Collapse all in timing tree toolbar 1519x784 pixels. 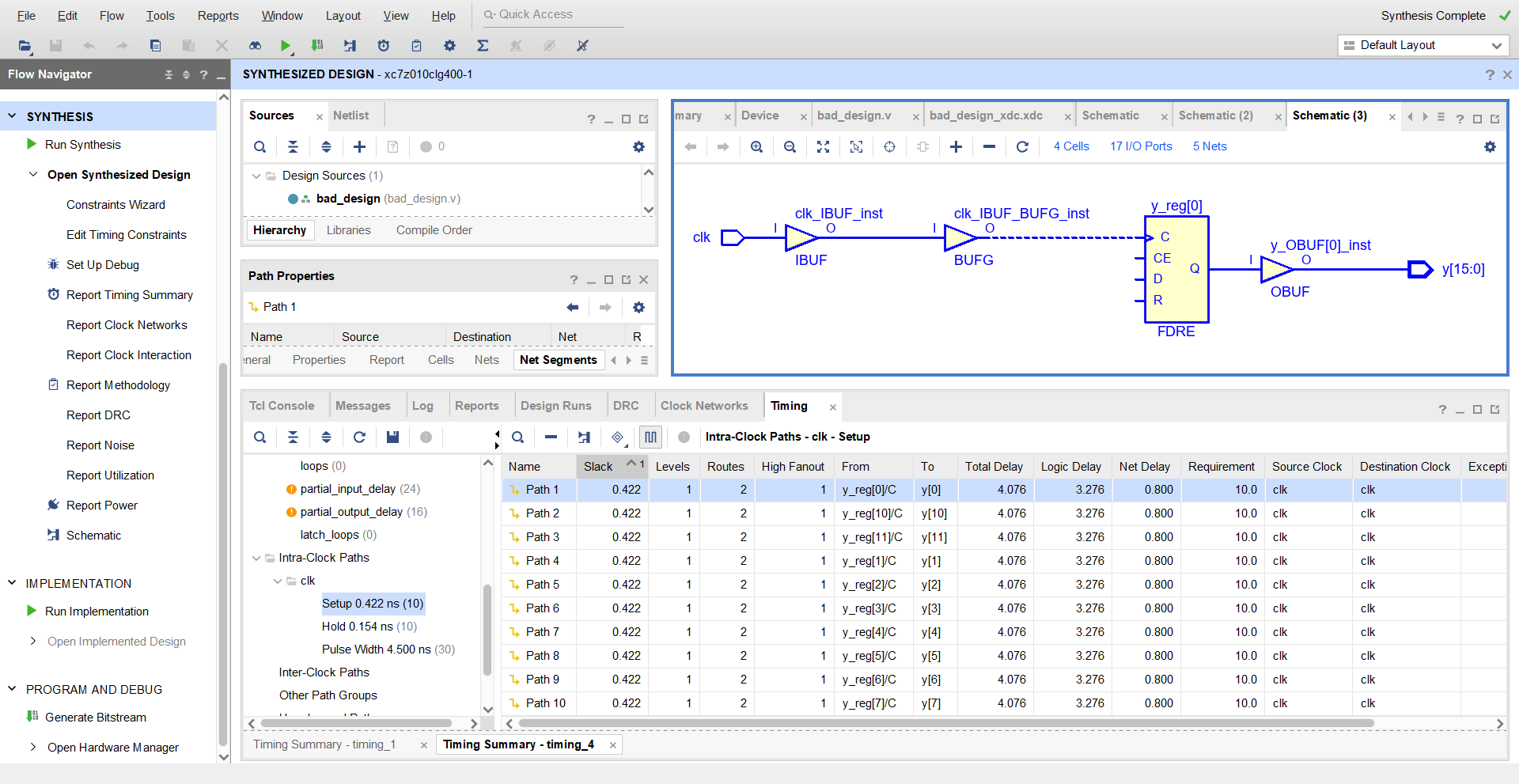click(x=293, y=437)
